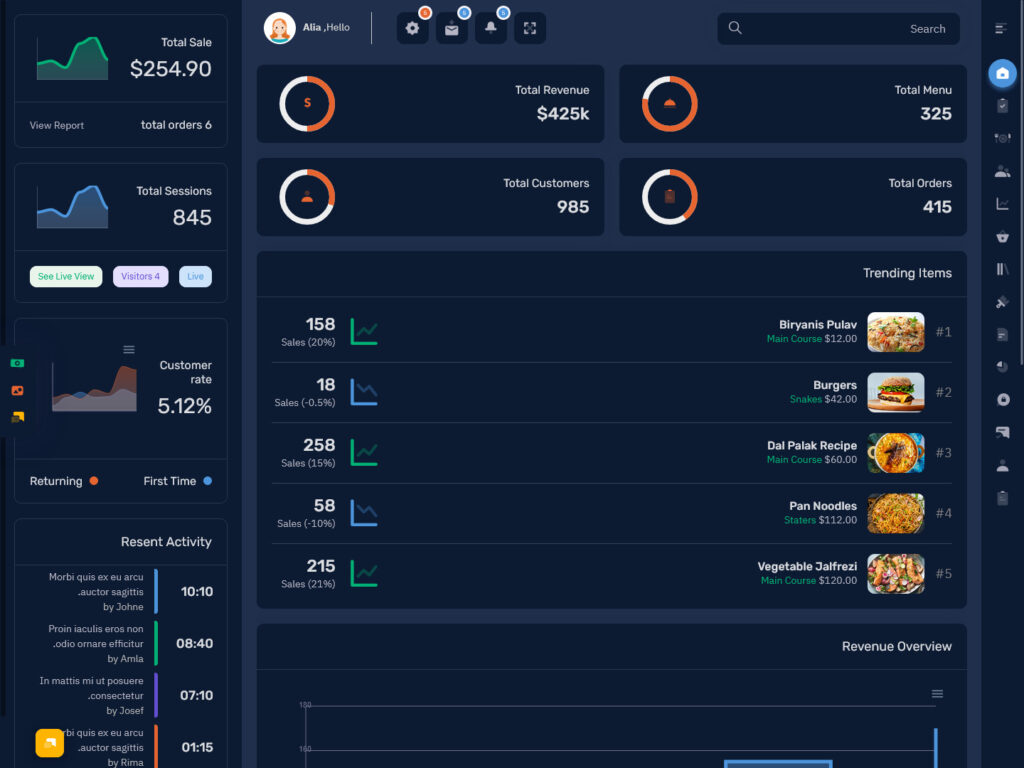Enable the Live indicator under Total Sessions
This screenshot has width=1024, height=768.
(x=195, y=276)
